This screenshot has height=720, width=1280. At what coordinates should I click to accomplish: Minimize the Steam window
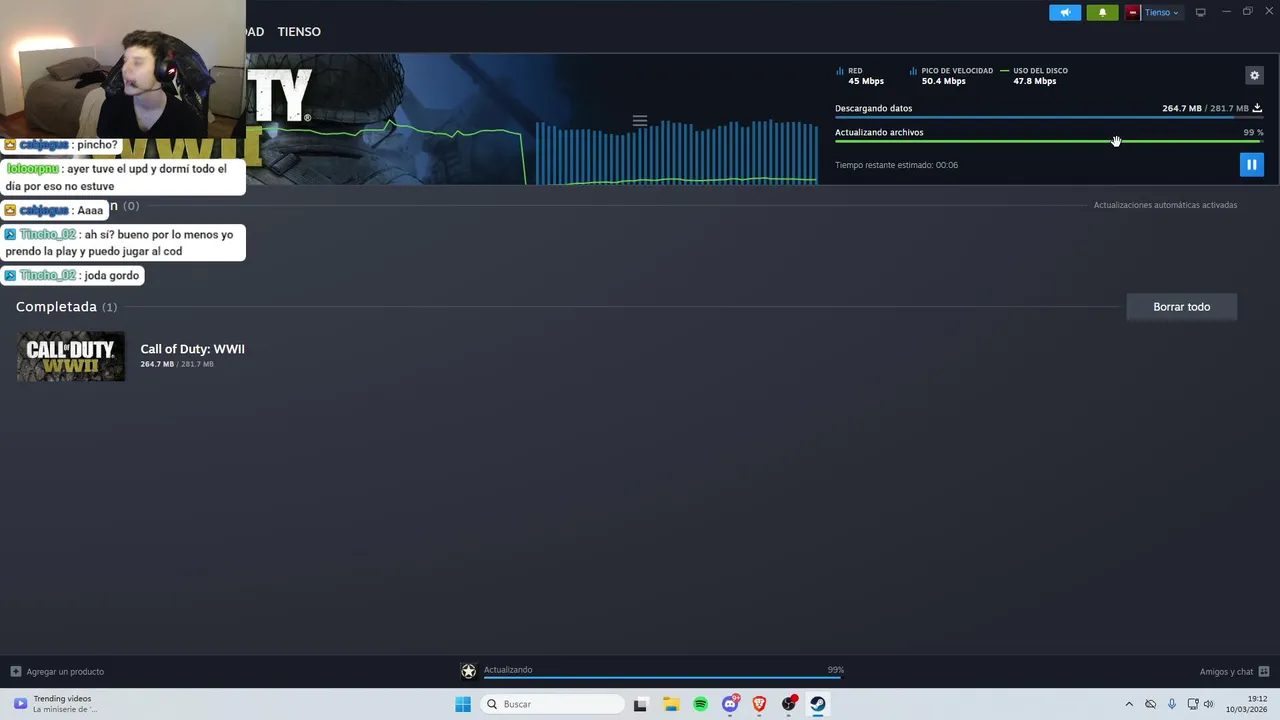pyautogui.click(x=1226, y=12)
